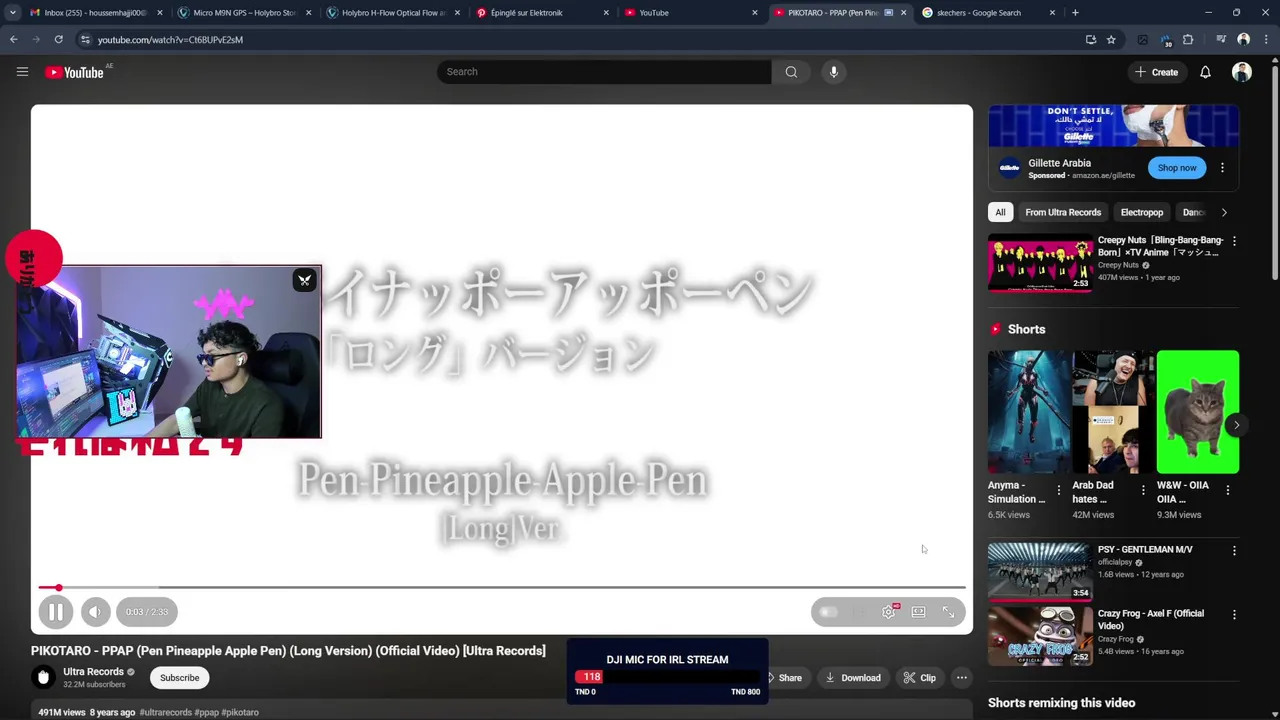
Task: Click the YouTube search field
Action: pos(604,72)
